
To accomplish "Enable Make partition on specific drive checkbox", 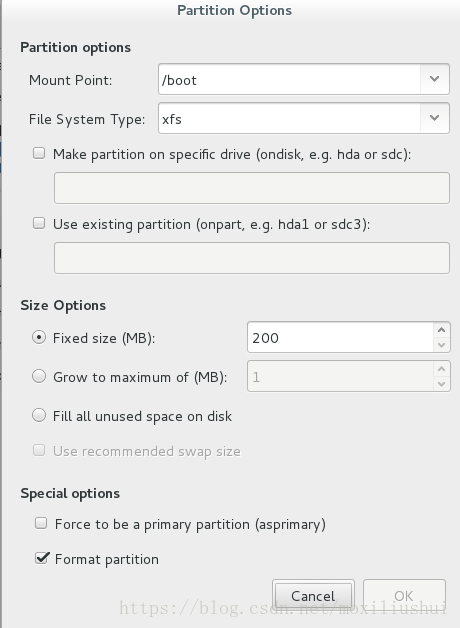I will pos(39,153).
